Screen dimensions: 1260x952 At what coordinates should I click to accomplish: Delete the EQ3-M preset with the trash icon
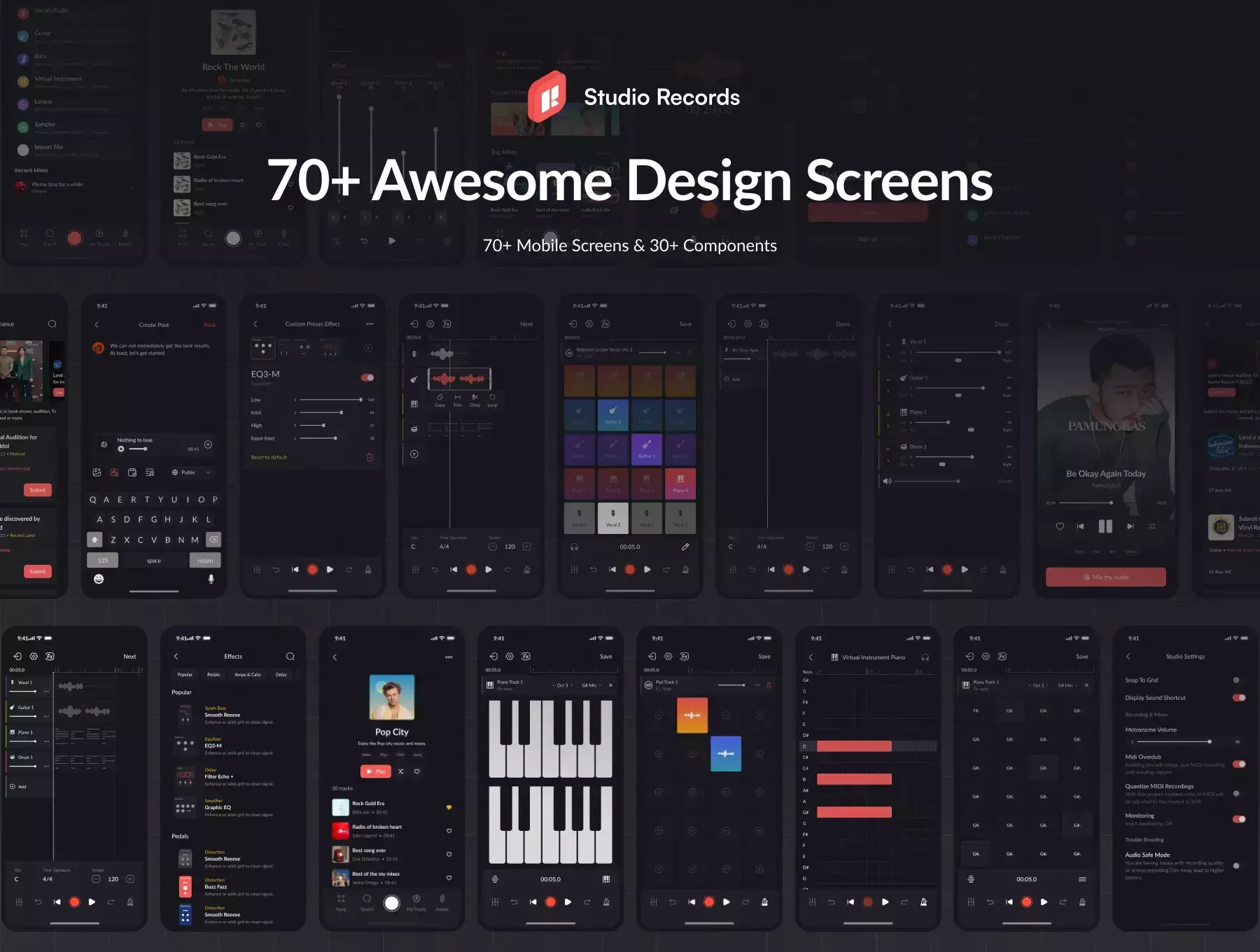coord(370,457)
